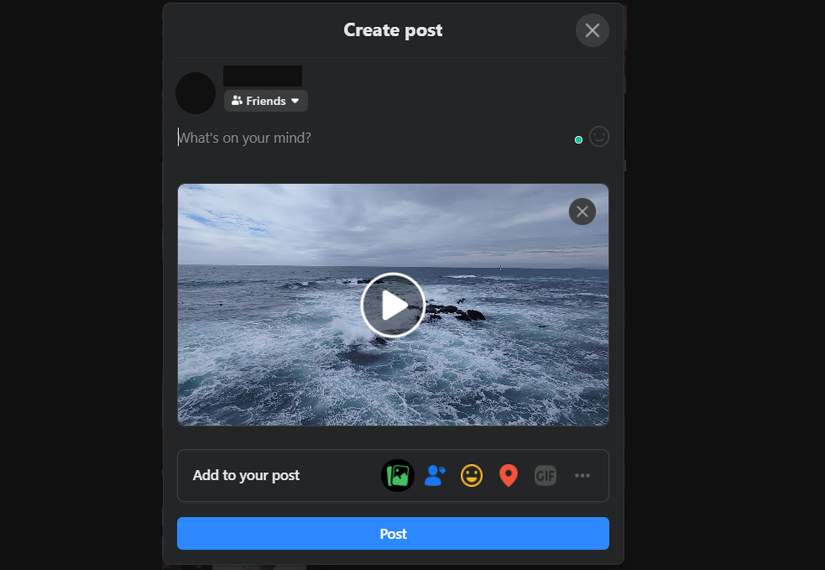Click the profile avatar circle

(196, 93)
